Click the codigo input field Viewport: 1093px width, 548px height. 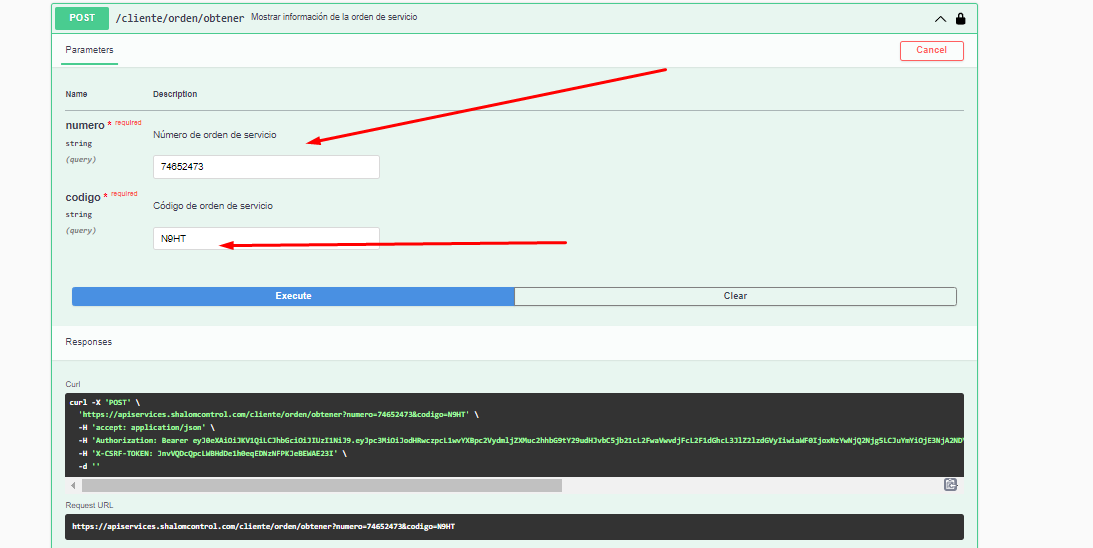[x=266, y=238]
